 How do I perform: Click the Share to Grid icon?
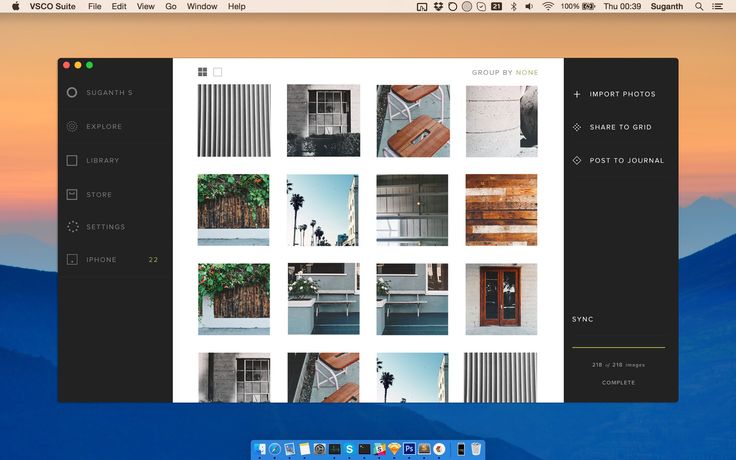coord(577,127)
